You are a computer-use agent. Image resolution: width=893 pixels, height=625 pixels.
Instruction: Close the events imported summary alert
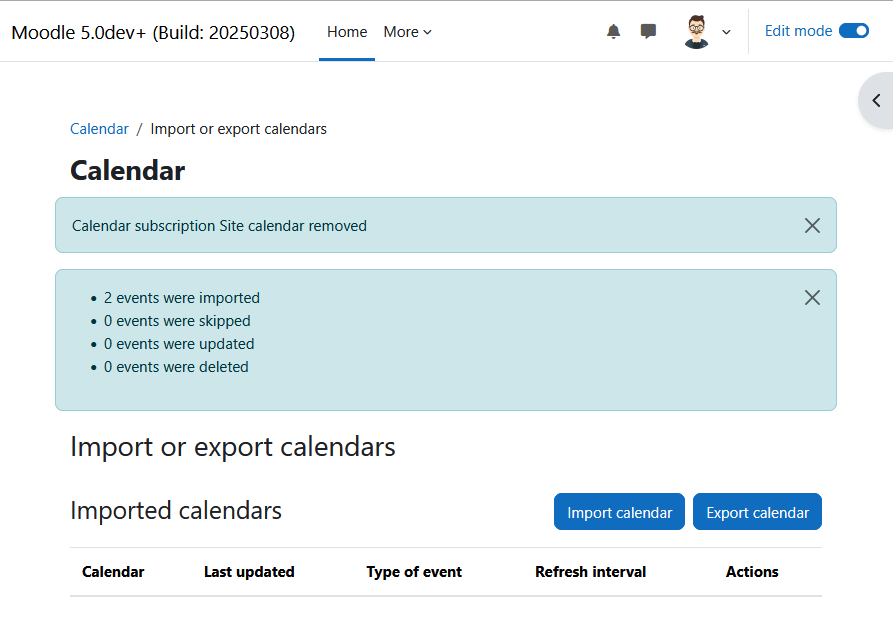click(x=812, y=297)
